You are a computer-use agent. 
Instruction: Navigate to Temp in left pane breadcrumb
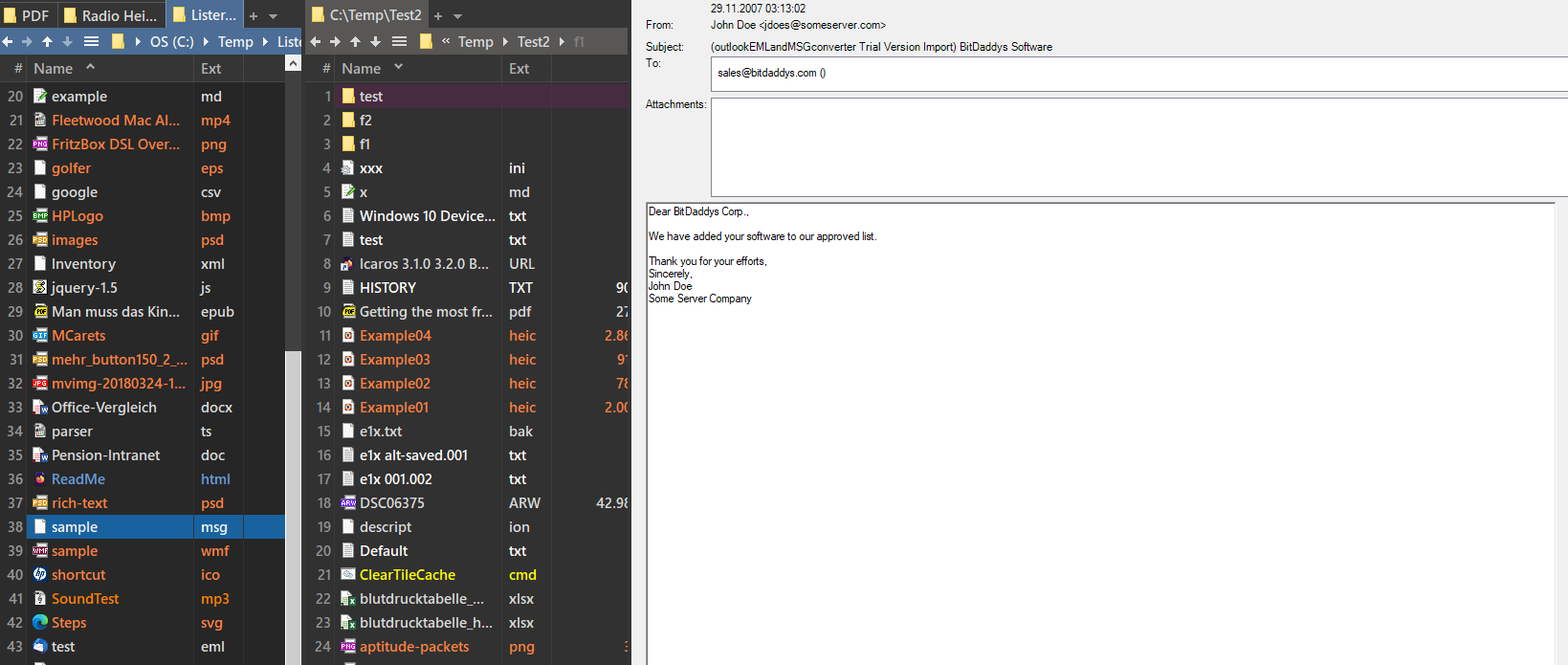point(235,42)
